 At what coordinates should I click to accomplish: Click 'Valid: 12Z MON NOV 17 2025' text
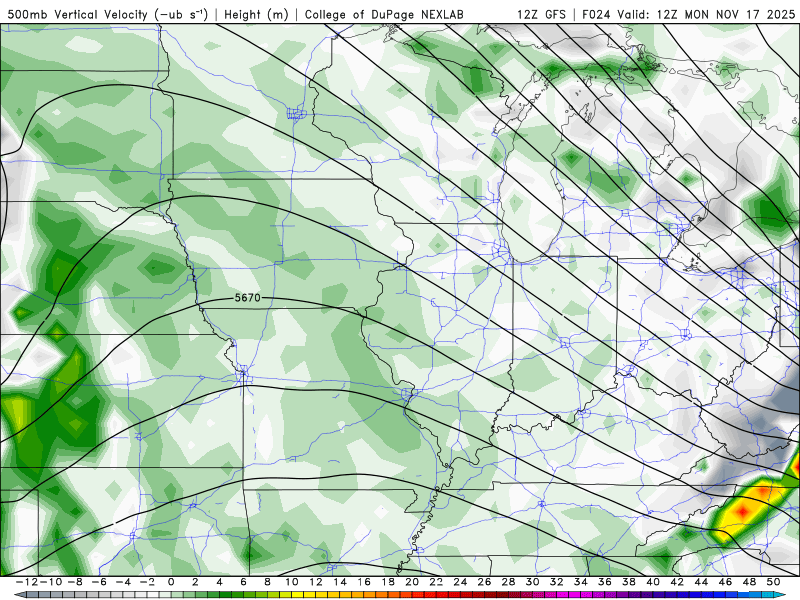click(706, 14)
